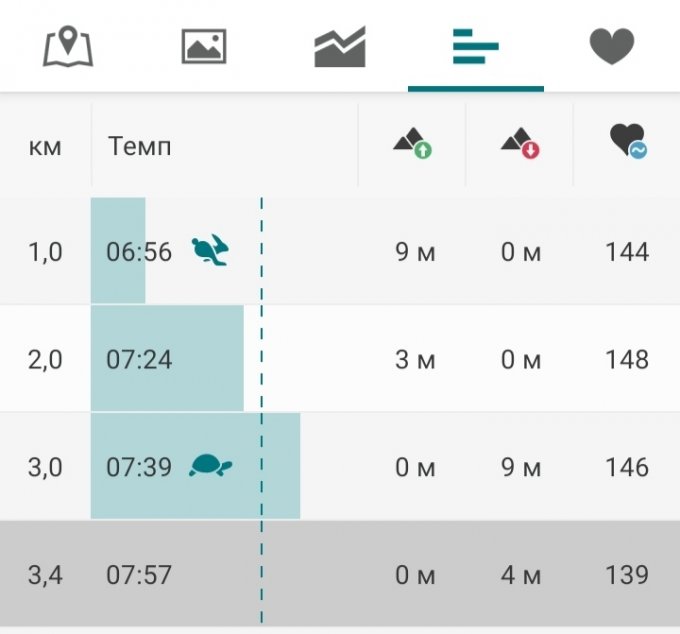680x634 pixels.
Task: Click the 07:57 pace value
Action: 139,575
